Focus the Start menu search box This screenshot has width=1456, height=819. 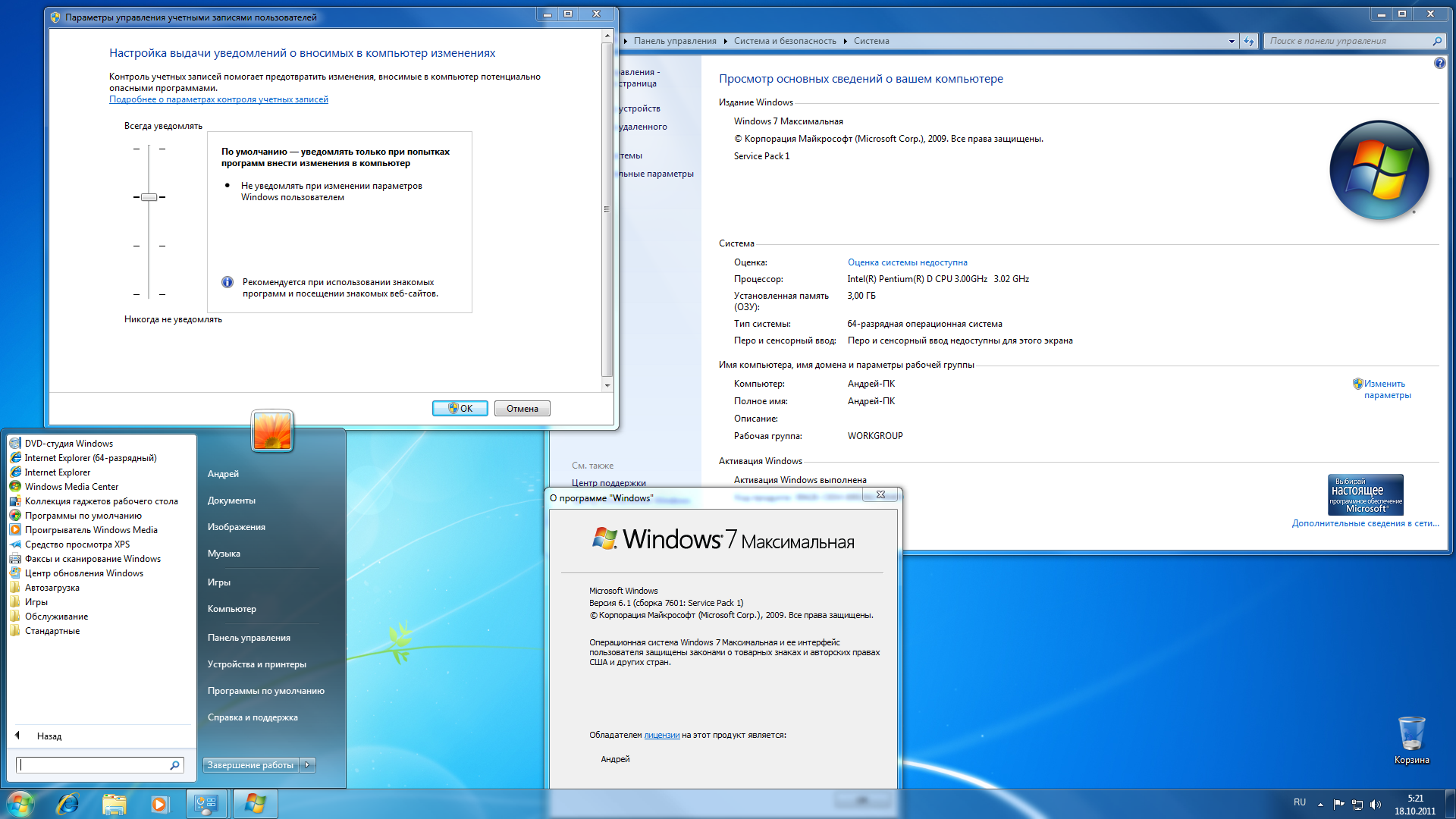pyautogui.click(x=93, y=765)
